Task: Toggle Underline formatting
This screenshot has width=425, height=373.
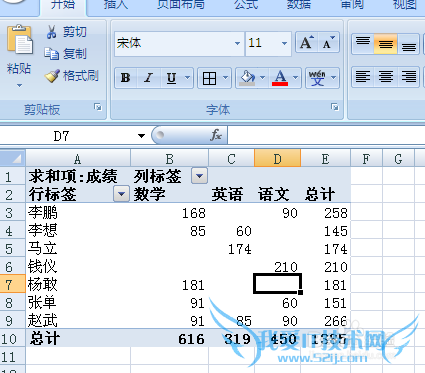Action: (x=171, y=78)
